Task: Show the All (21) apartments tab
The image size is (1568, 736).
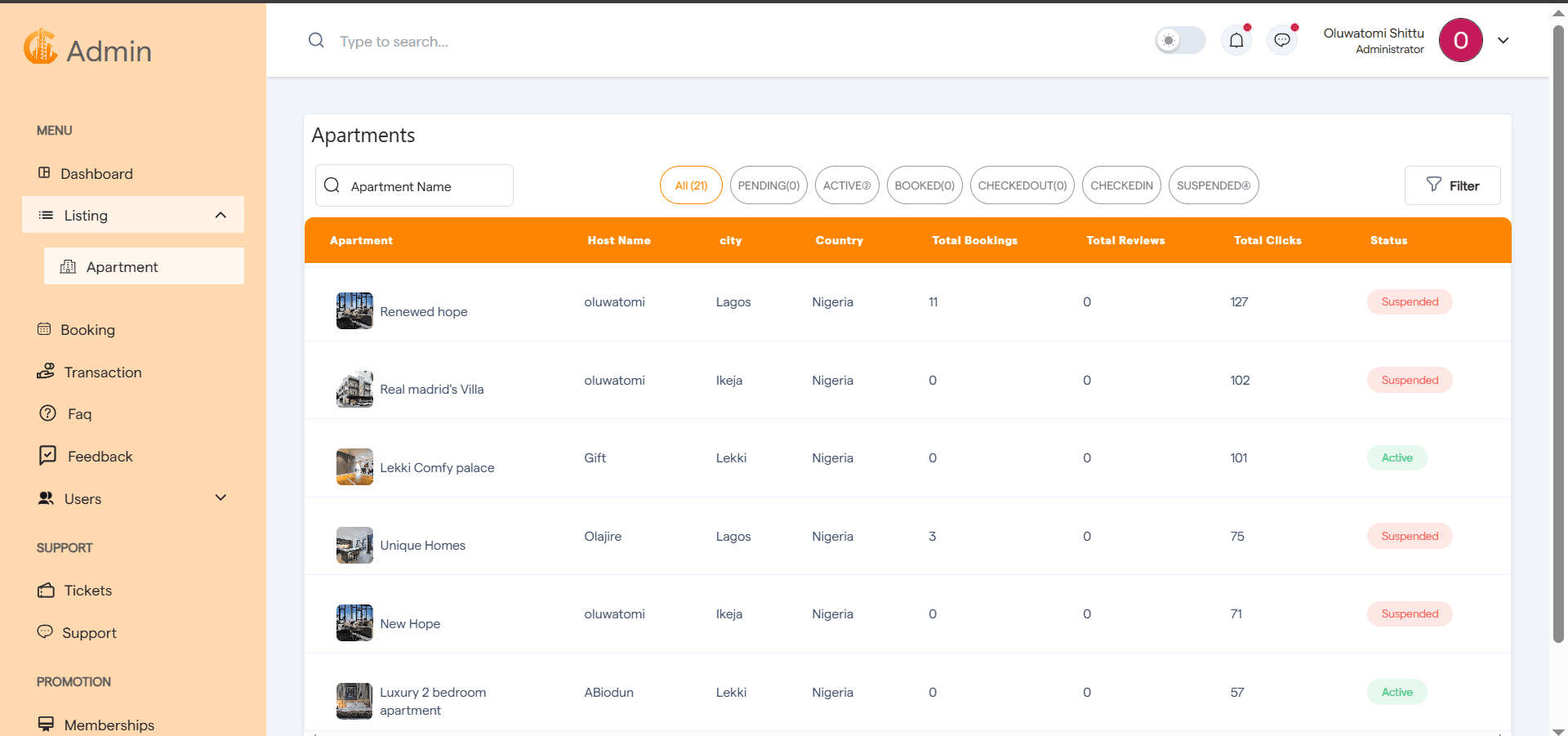Action: click(691, 185)
